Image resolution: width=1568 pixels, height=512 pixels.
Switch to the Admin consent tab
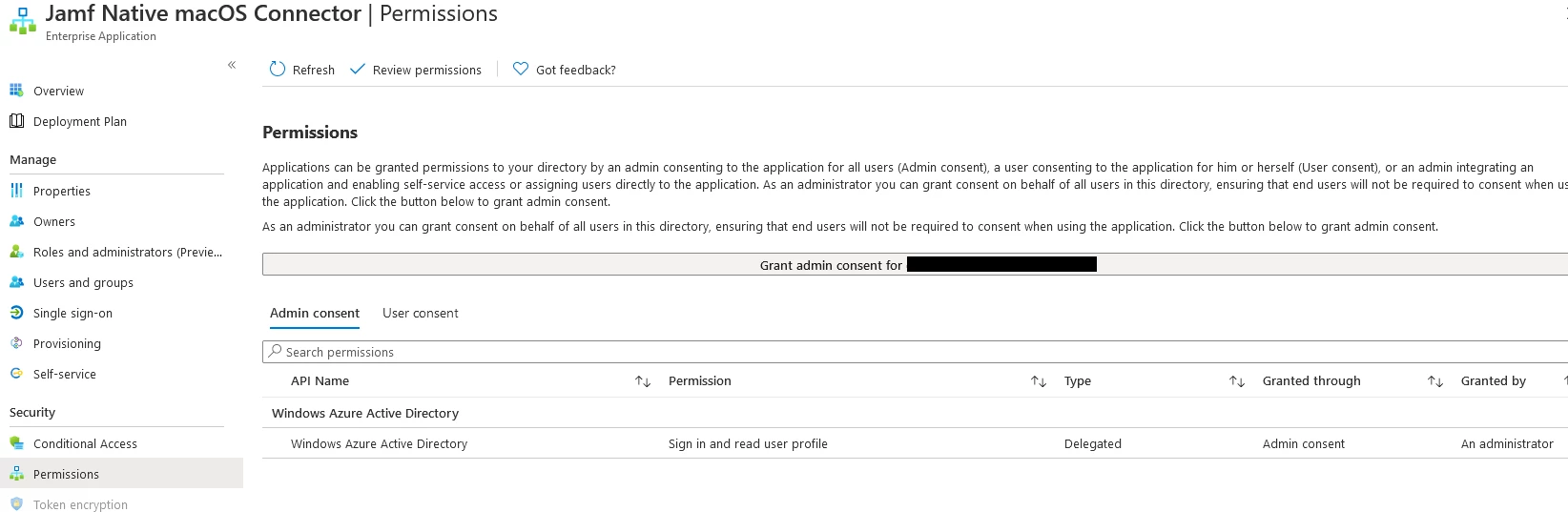[x=315, y=313]
